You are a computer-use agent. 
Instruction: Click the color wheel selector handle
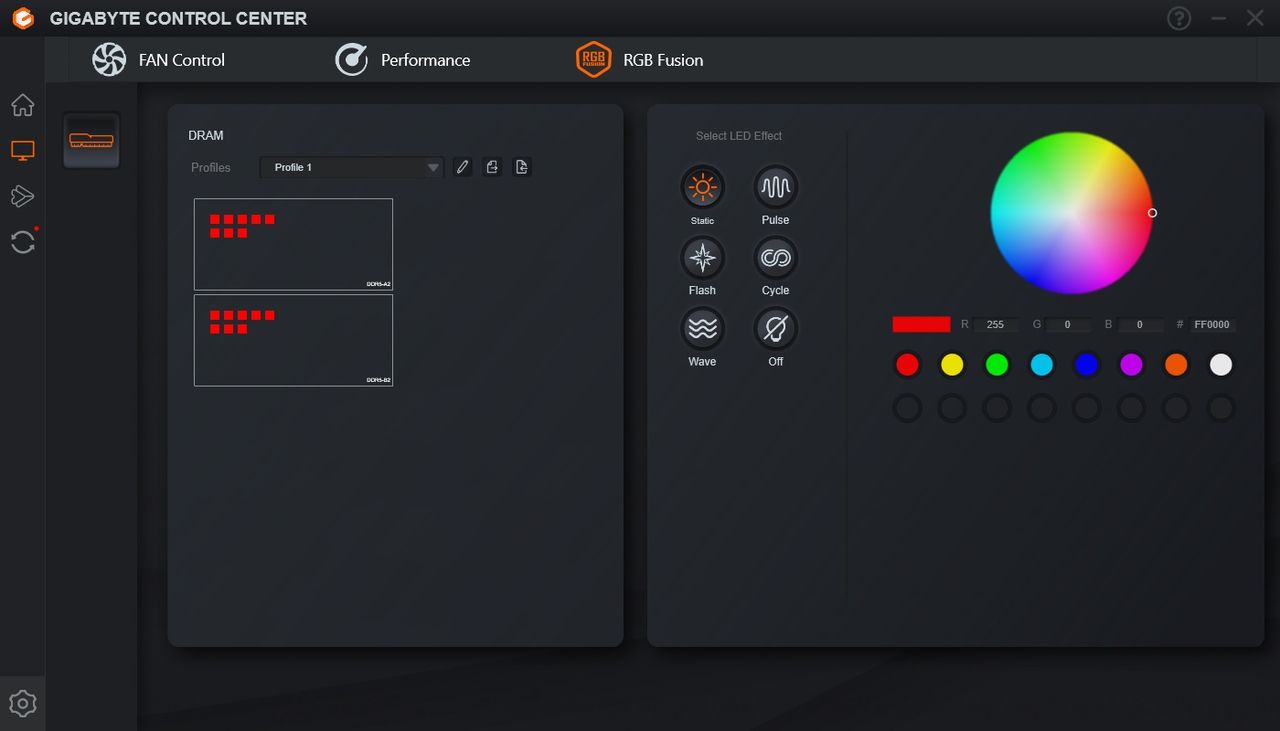(x=1152, y=213)
